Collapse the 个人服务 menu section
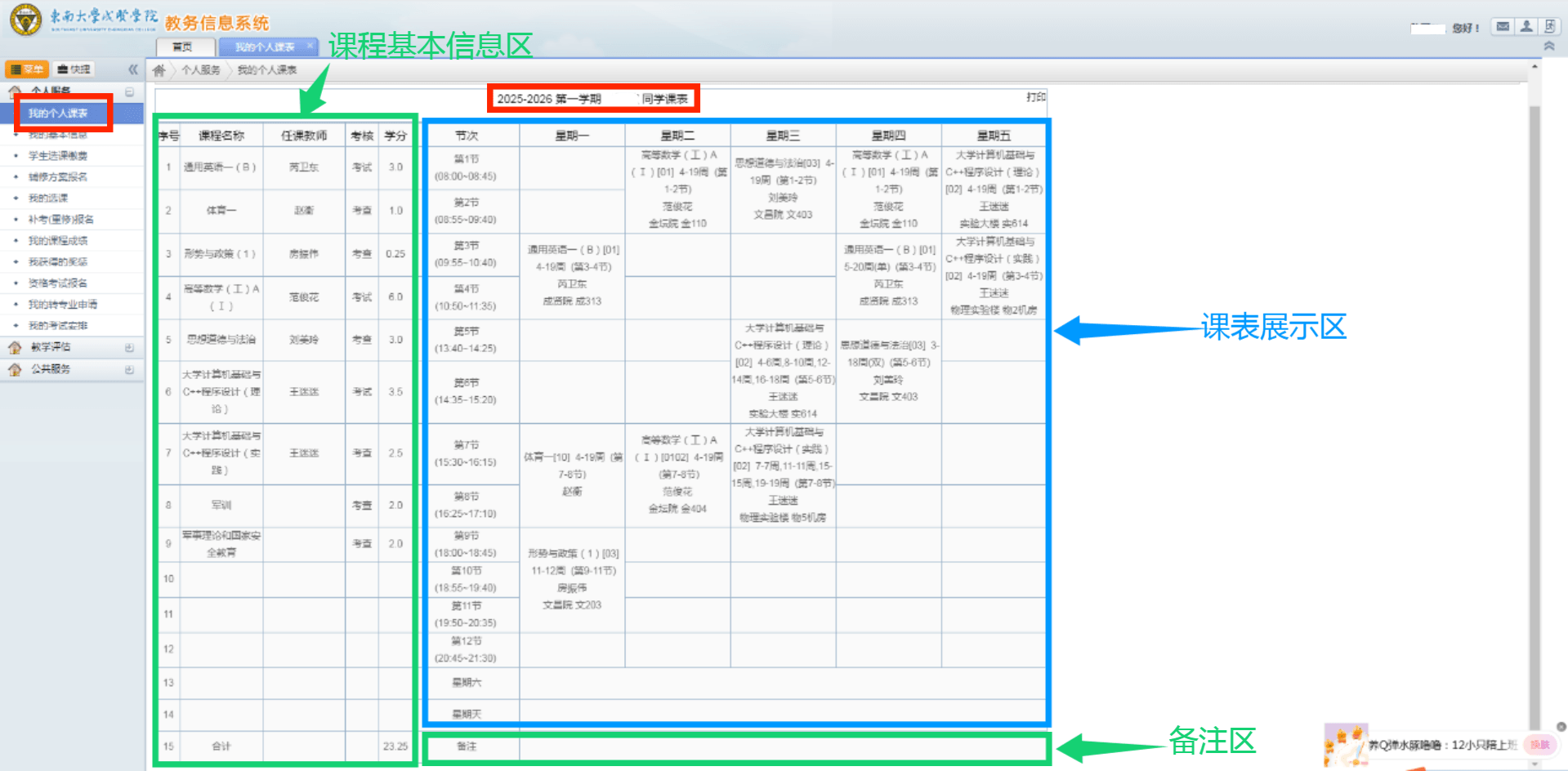This screenshot has width=1568, height=771. tap(129, 91)
